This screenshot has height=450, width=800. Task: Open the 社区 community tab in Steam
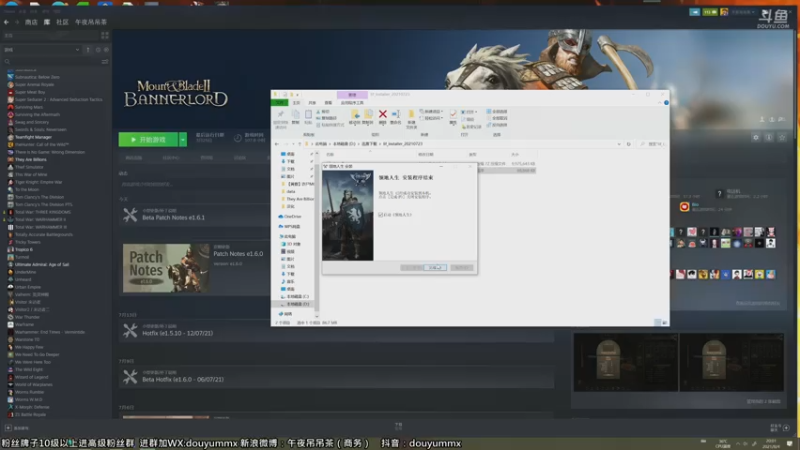click(62, 22)
